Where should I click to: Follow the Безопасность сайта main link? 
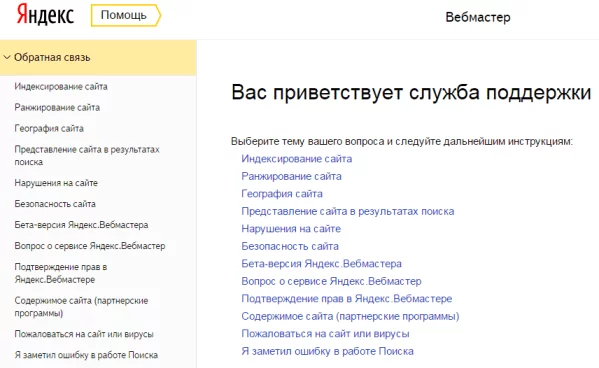[290, 246]
